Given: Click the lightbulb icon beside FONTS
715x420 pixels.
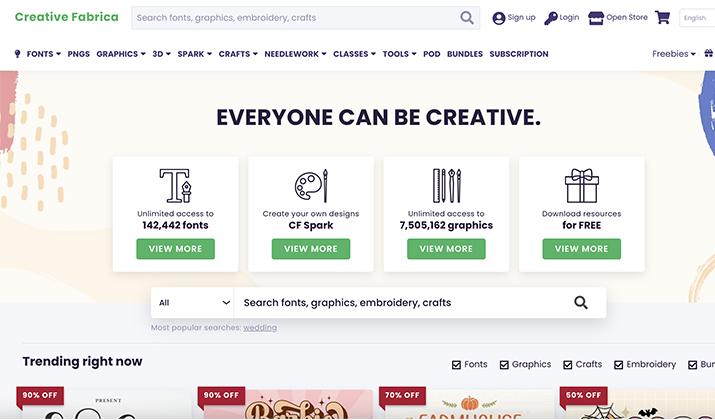Looking at the screenshot, I should click(17, 54).
